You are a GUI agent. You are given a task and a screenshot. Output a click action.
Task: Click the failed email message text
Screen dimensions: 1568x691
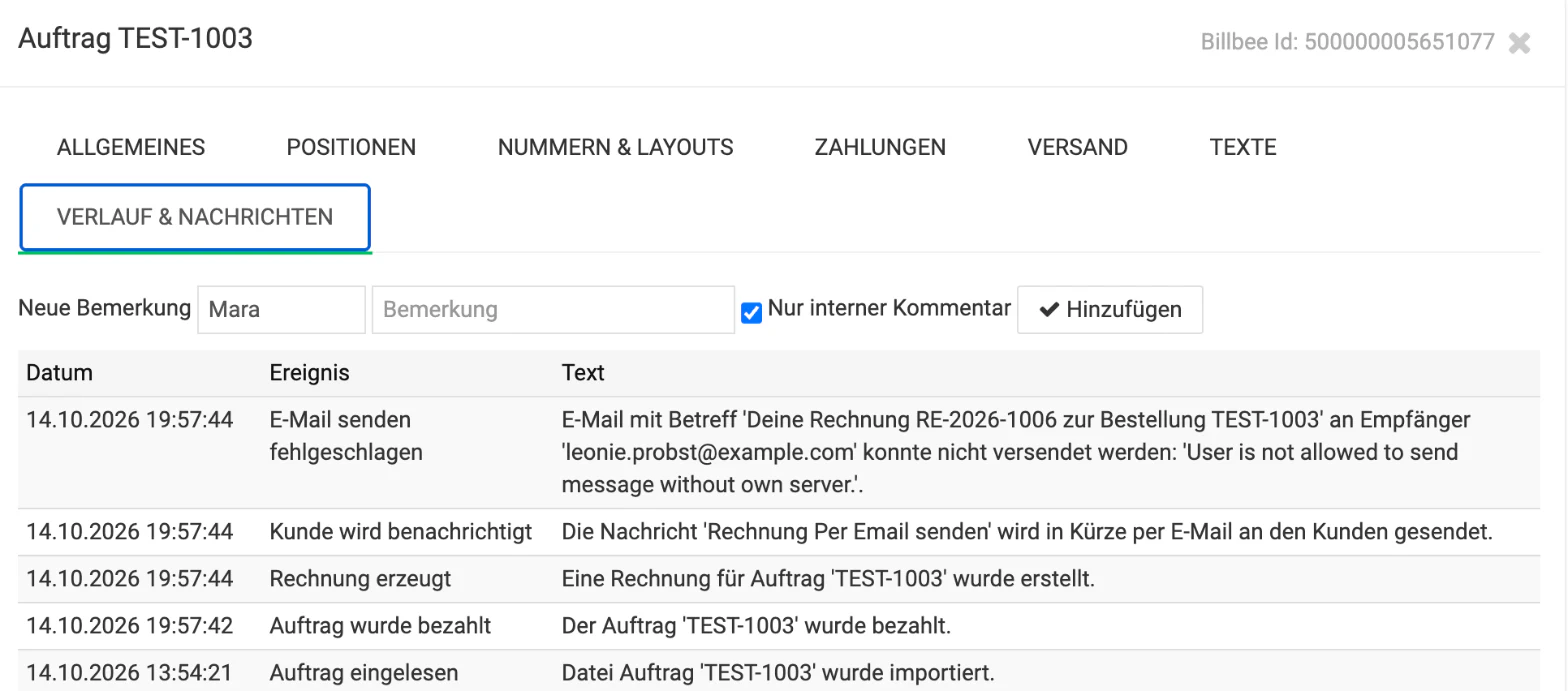(x=1016, y=452)
